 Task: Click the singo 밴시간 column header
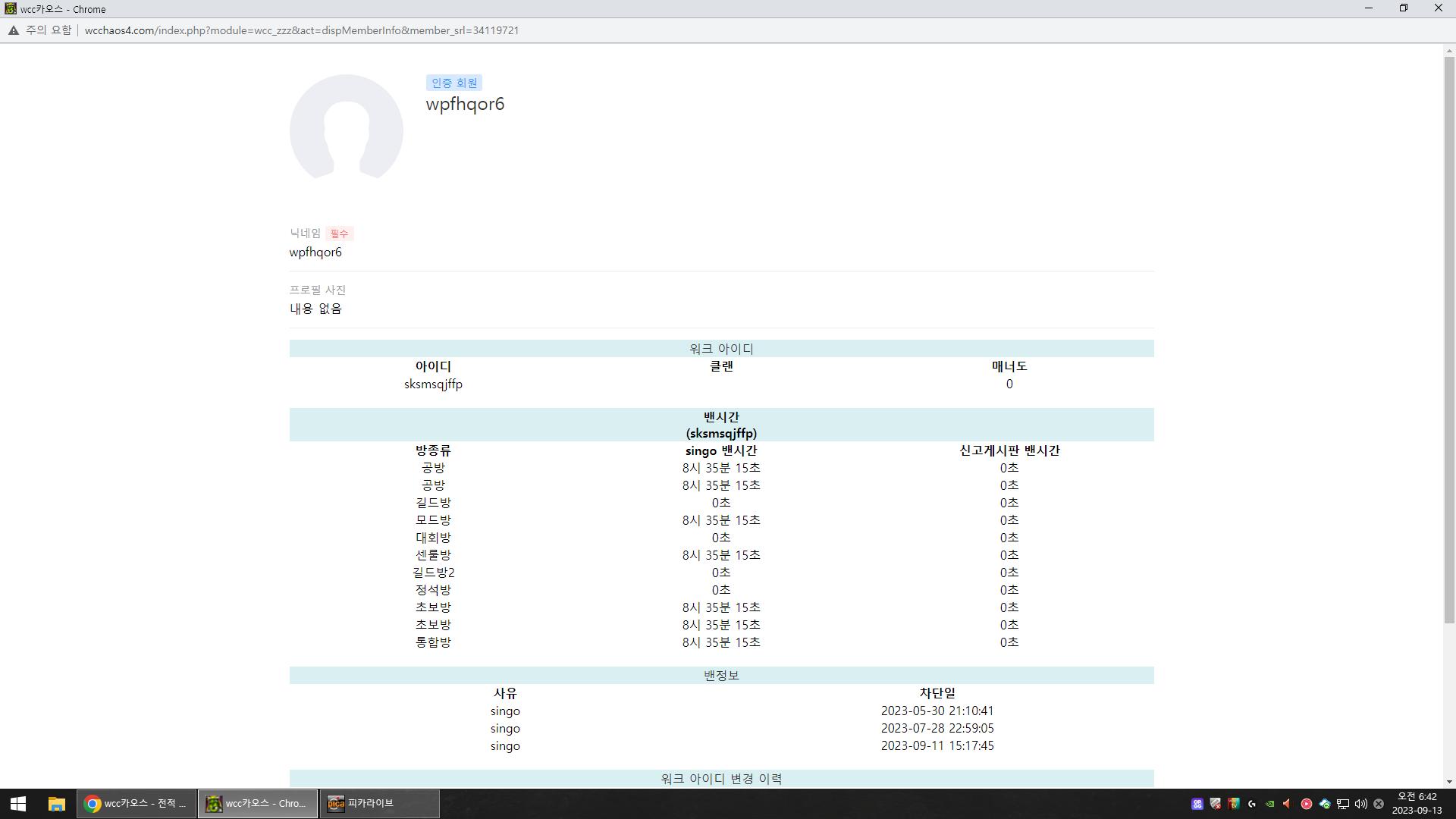coord(721,450)
